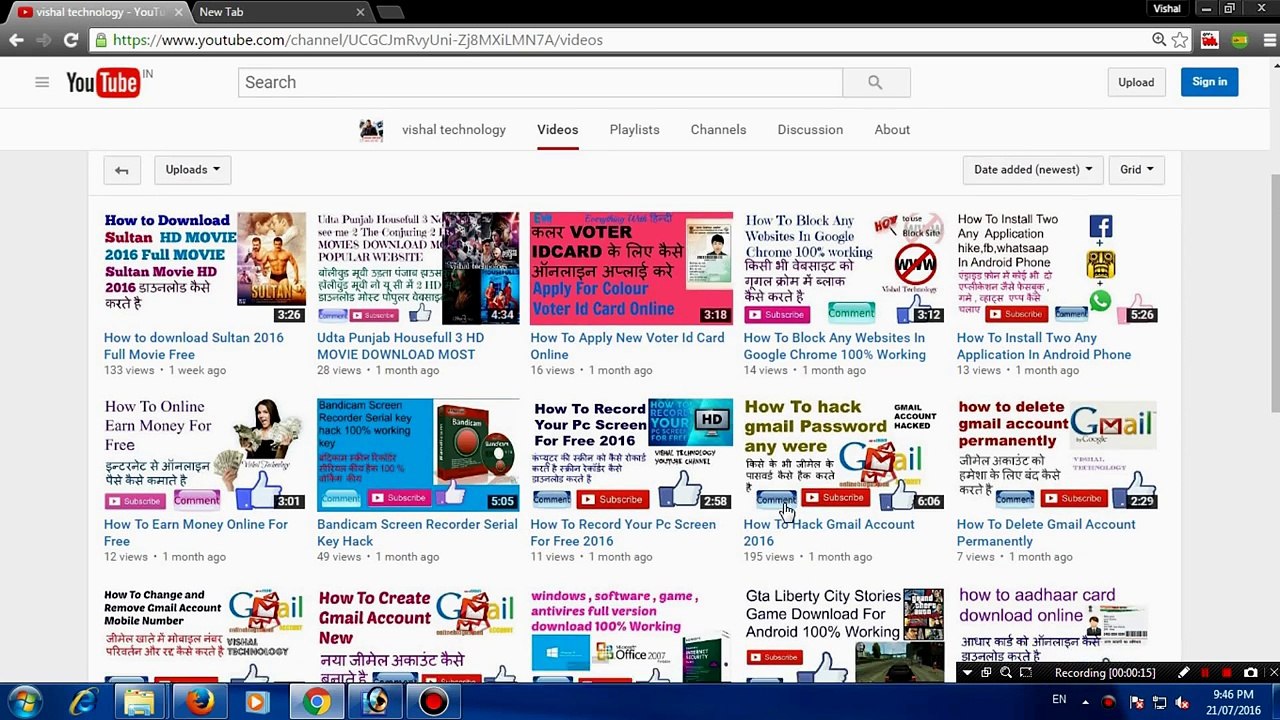
Task: Open the red record app in taskbar
Action: click(x=434, y=702)
